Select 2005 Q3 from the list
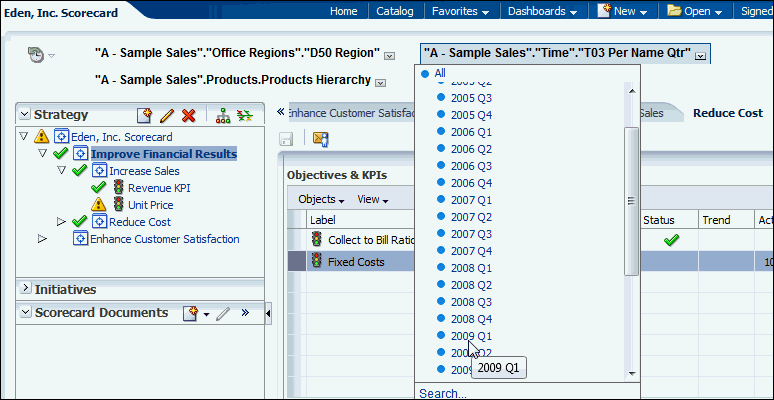This screenshot has height=400, width=774. pos(471,98)
